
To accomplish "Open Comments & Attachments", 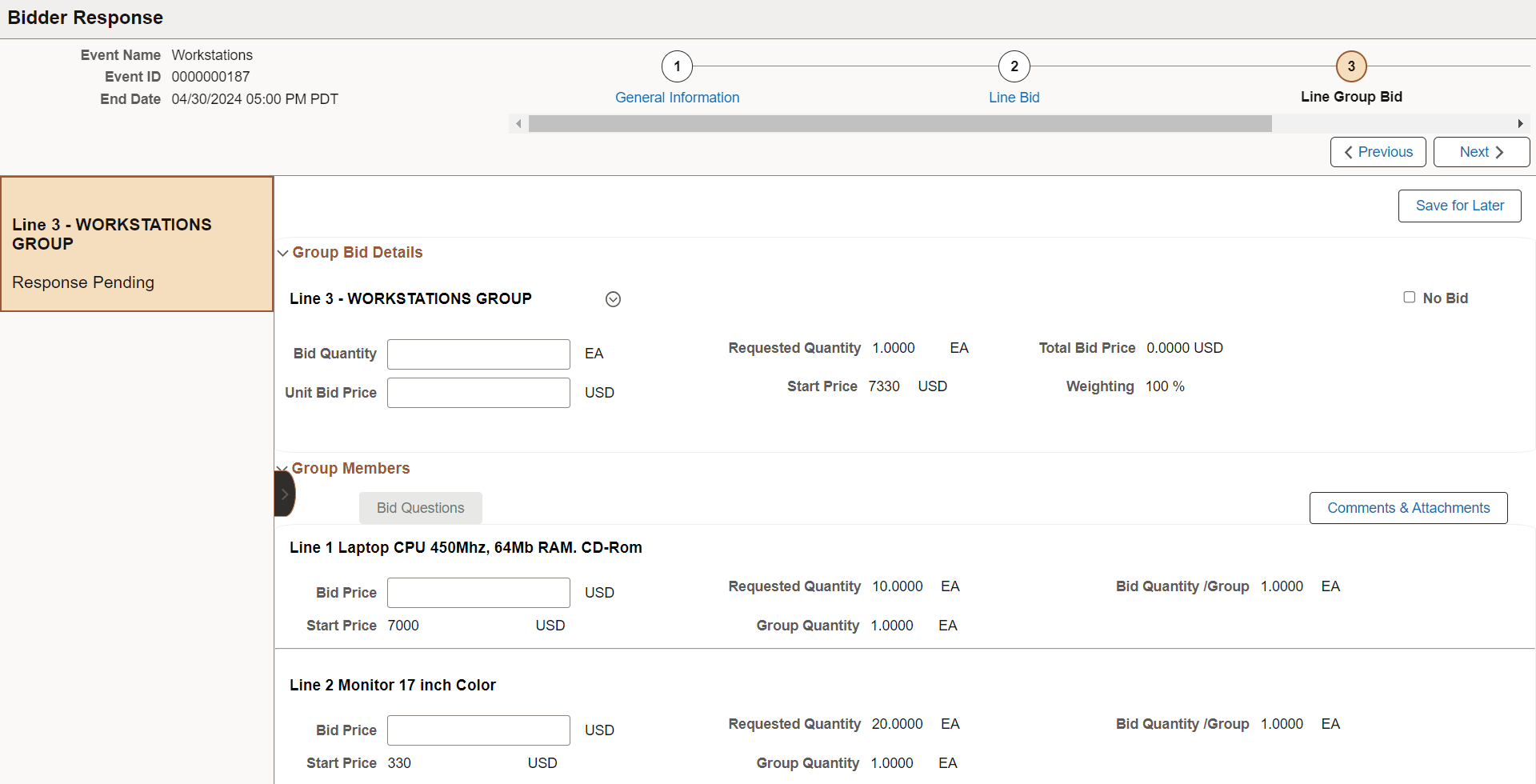I will click(1408, 507).
